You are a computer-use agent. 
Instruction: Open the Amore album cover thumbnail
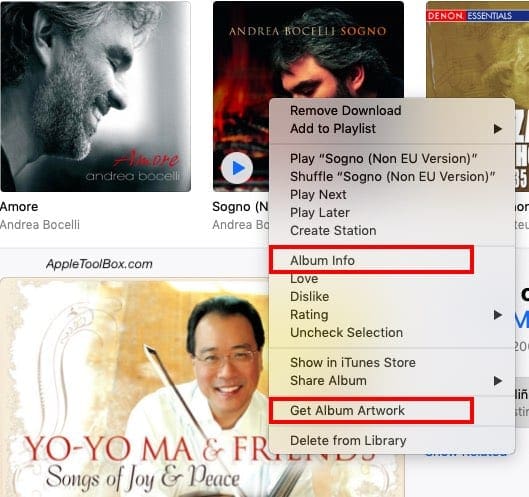tap(95, 96)
